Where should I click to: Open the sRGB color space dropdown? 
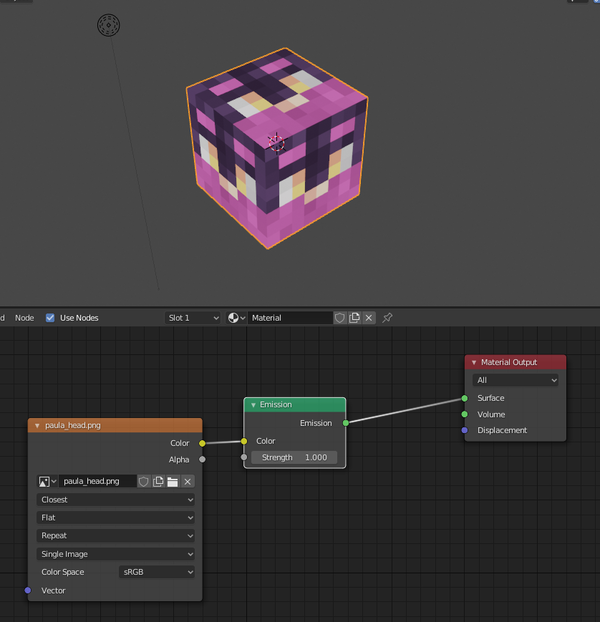point(157,572)
